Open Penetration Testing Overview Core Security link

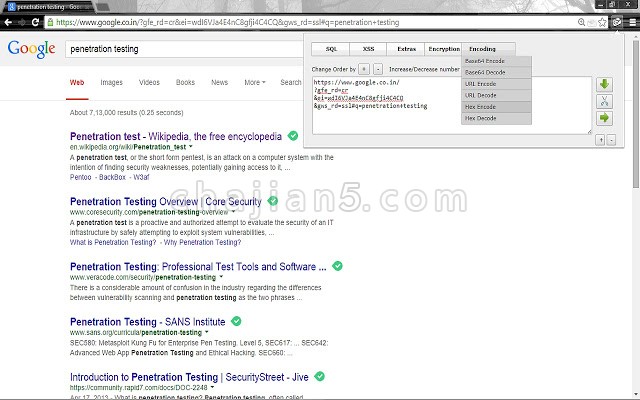[x=166, y=202]
